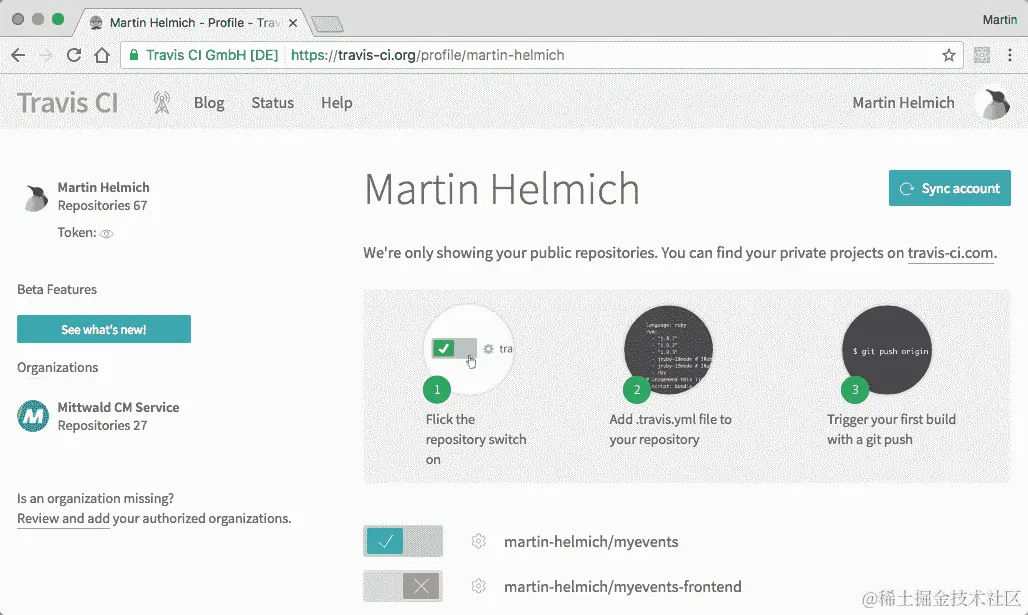Click the Sync account button
The width and height of the screenshot is (1028, 615).
[x=949, y=188]
